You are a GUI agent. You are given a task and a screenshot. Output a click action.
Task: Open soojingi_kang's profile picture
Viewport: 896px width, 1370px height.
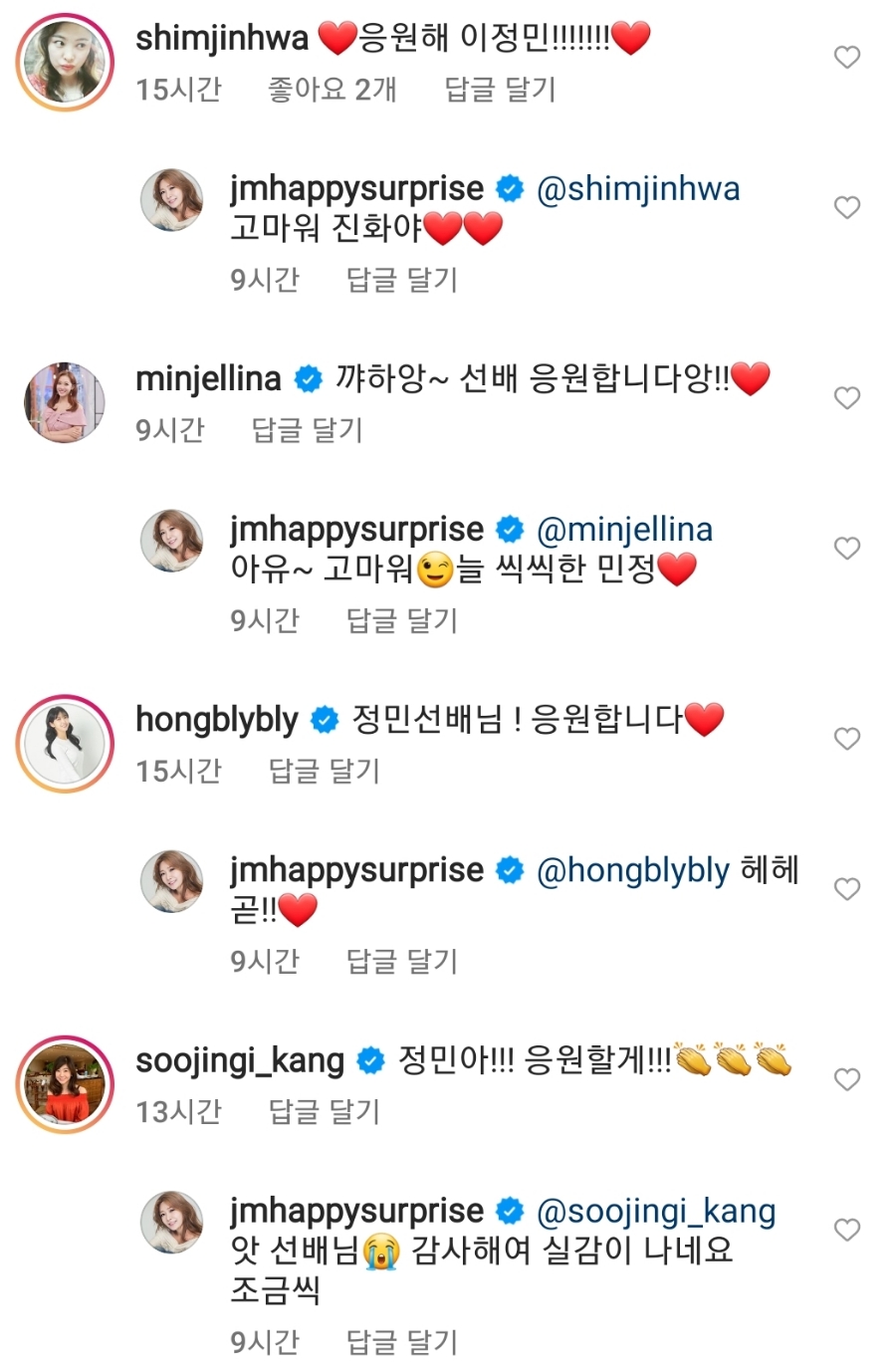coord(66,1084)
